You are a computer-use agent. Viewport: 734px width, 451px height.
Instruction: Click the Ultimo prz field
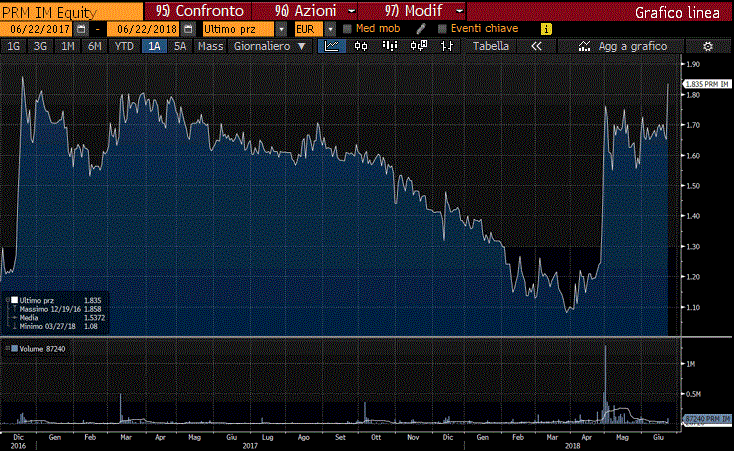pyautogui.click(x=238, y=29)
